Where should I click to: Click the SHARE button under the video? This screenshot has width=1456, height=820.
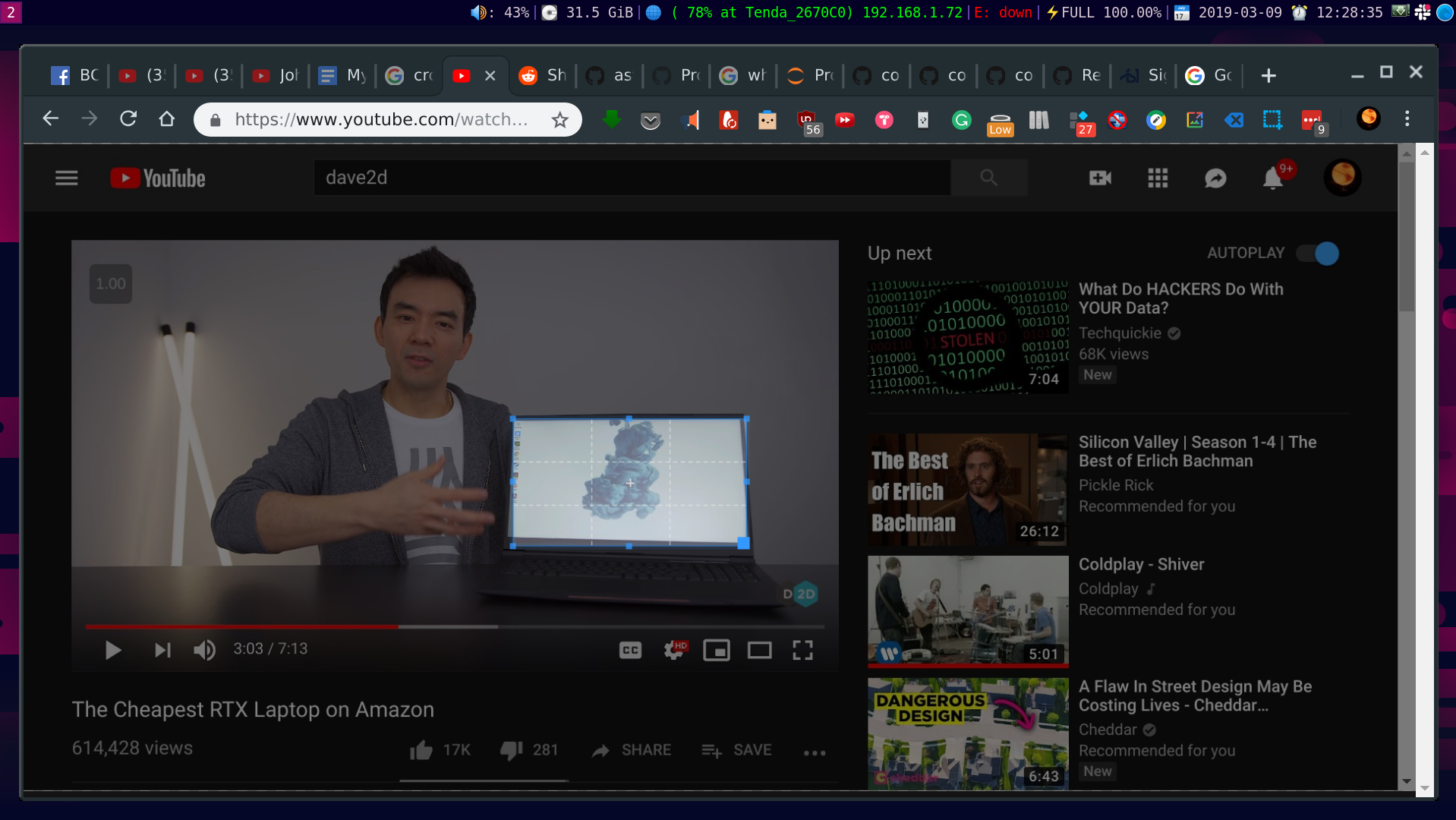coord(632,750)
